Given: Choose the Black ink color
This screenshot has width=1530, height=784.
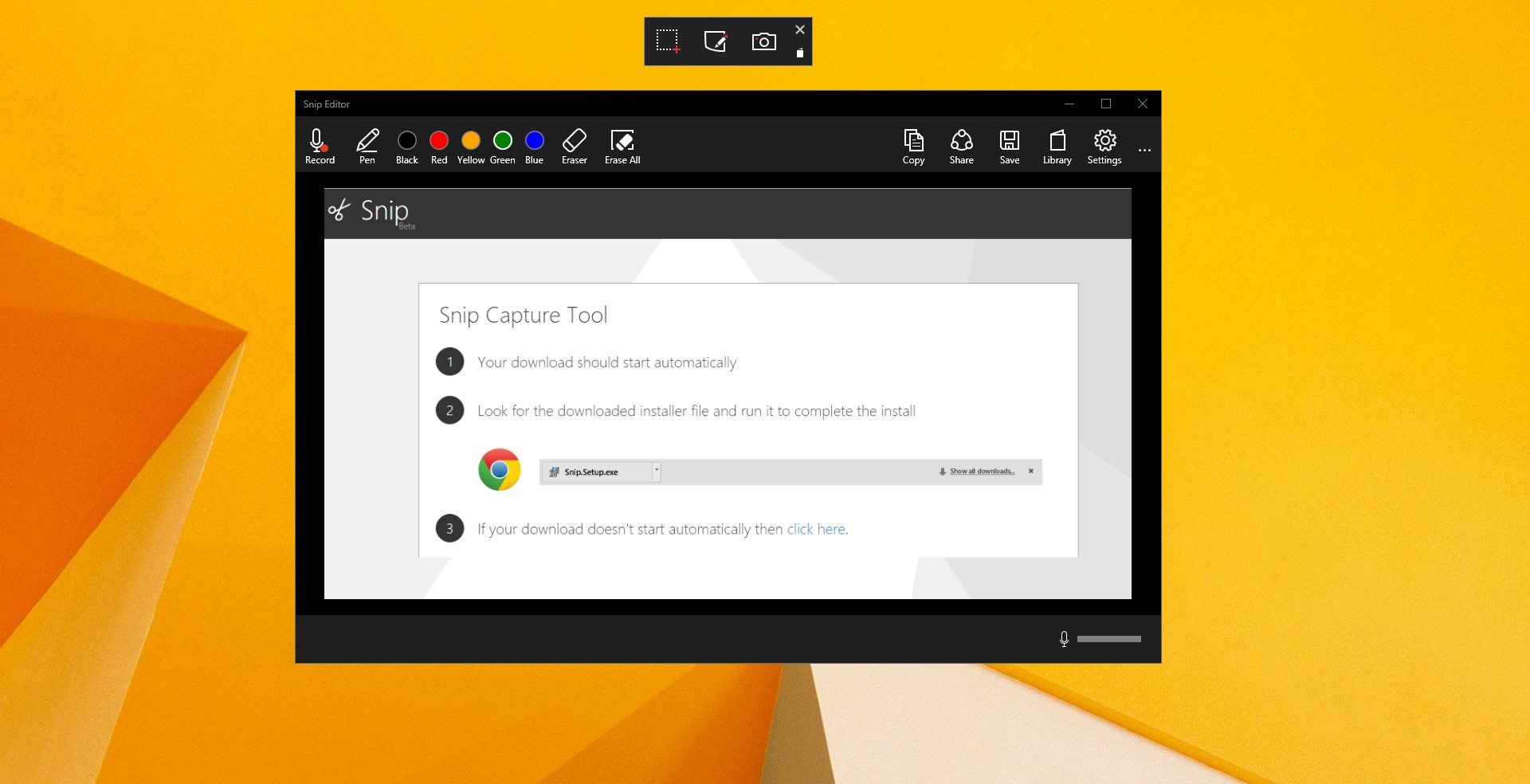Looking at the screenshot, I should click(407, 147).
